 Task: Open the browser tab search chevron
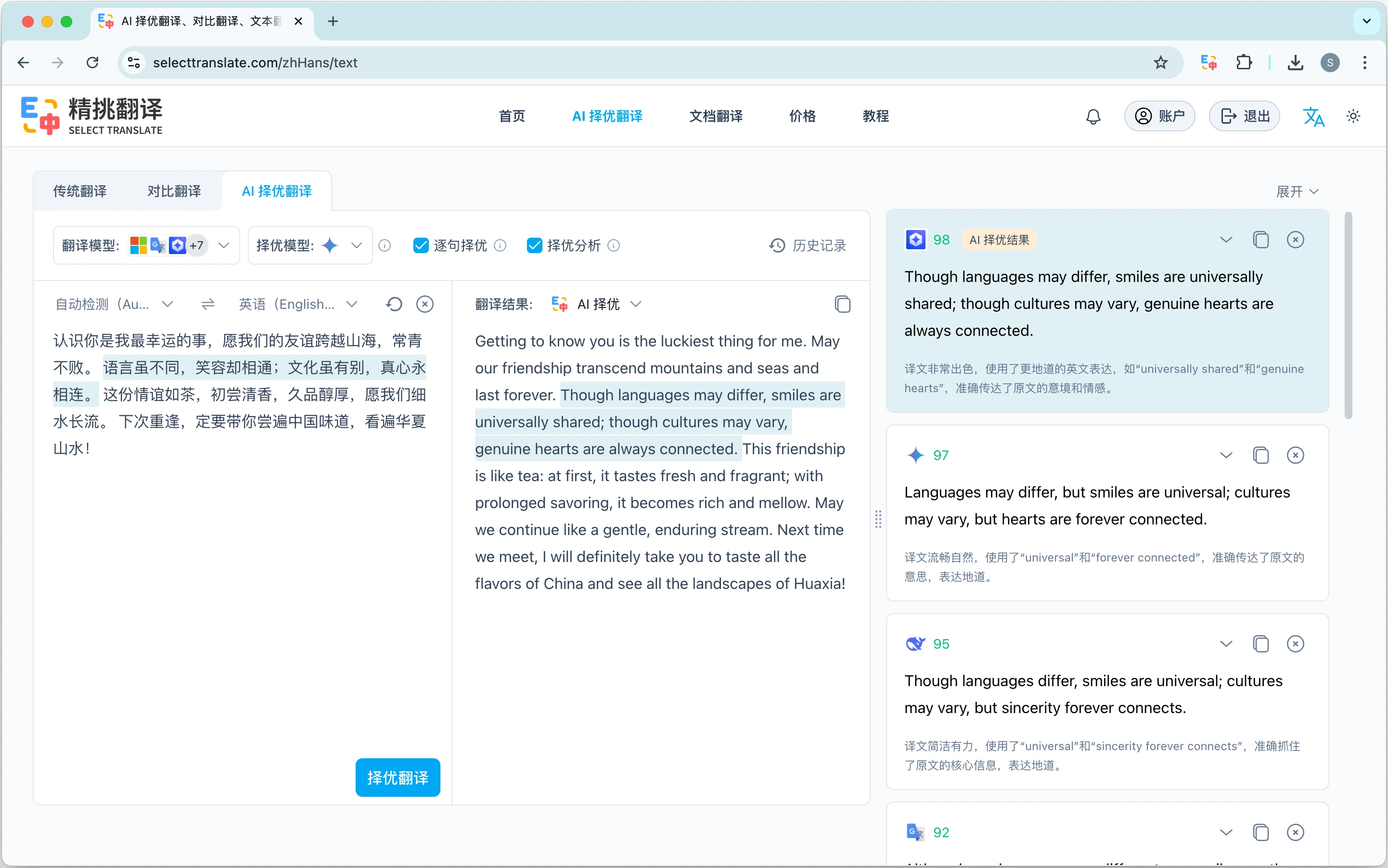(x=1366, y=21)
